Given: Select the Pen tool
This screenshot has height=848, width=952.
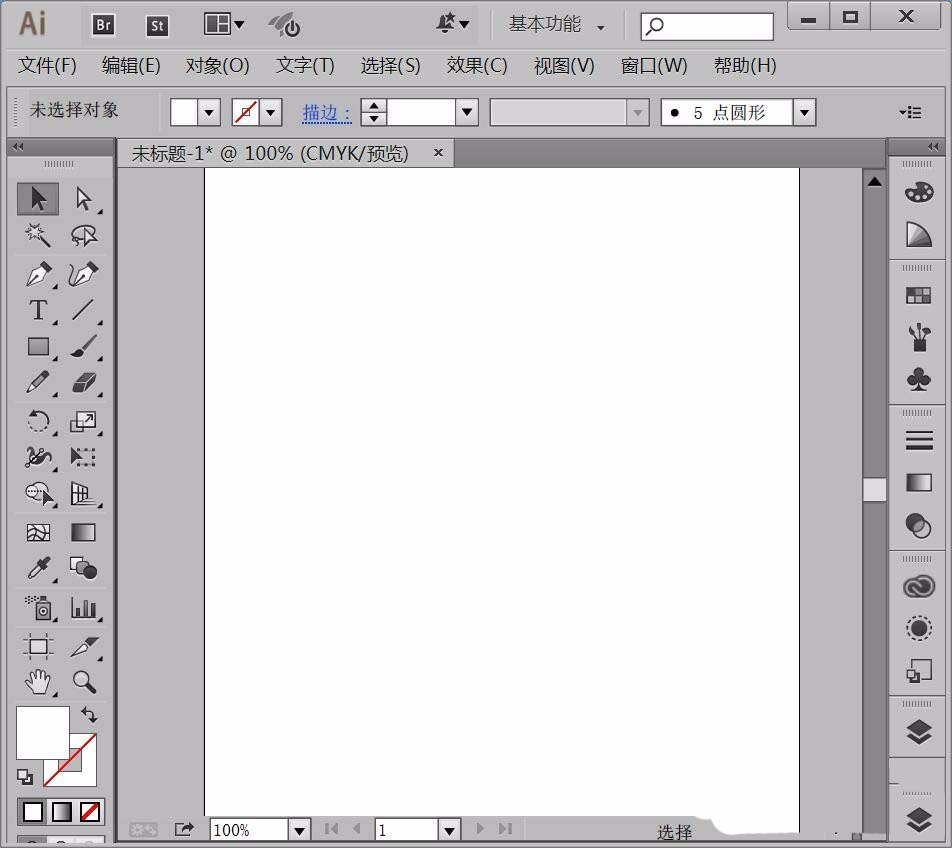Looking at the screenshot, I should click(38, 274).
